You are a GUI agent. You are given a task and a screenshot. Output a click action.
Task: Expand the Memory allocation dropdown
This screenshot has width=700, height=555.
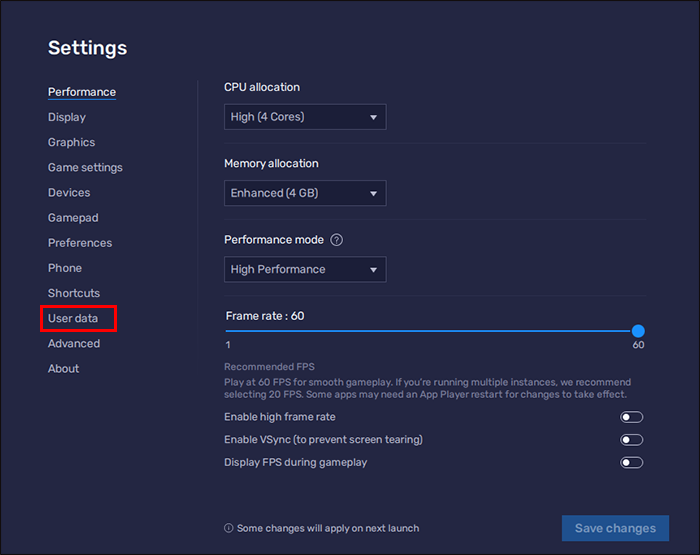(x=305, y=193)
